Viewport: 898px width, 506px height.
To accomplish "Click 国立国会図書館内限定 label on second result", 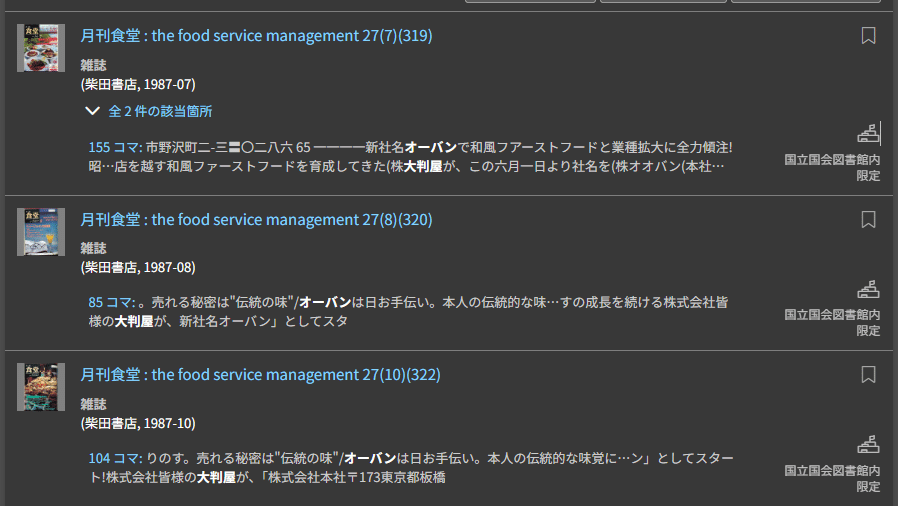I will coord(832,322).
